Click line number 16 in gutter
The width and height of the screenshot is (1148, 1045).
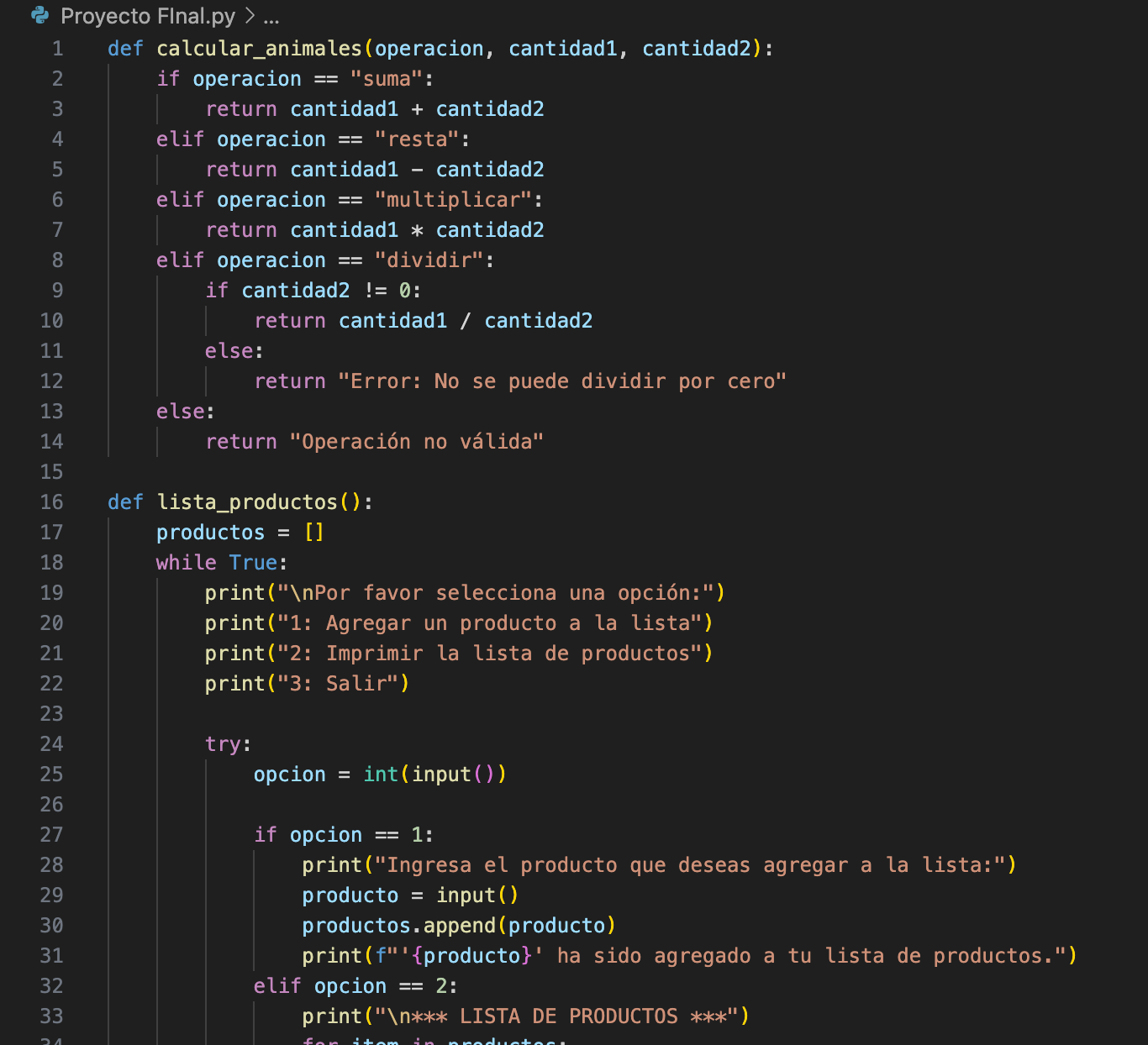(52, 502)
